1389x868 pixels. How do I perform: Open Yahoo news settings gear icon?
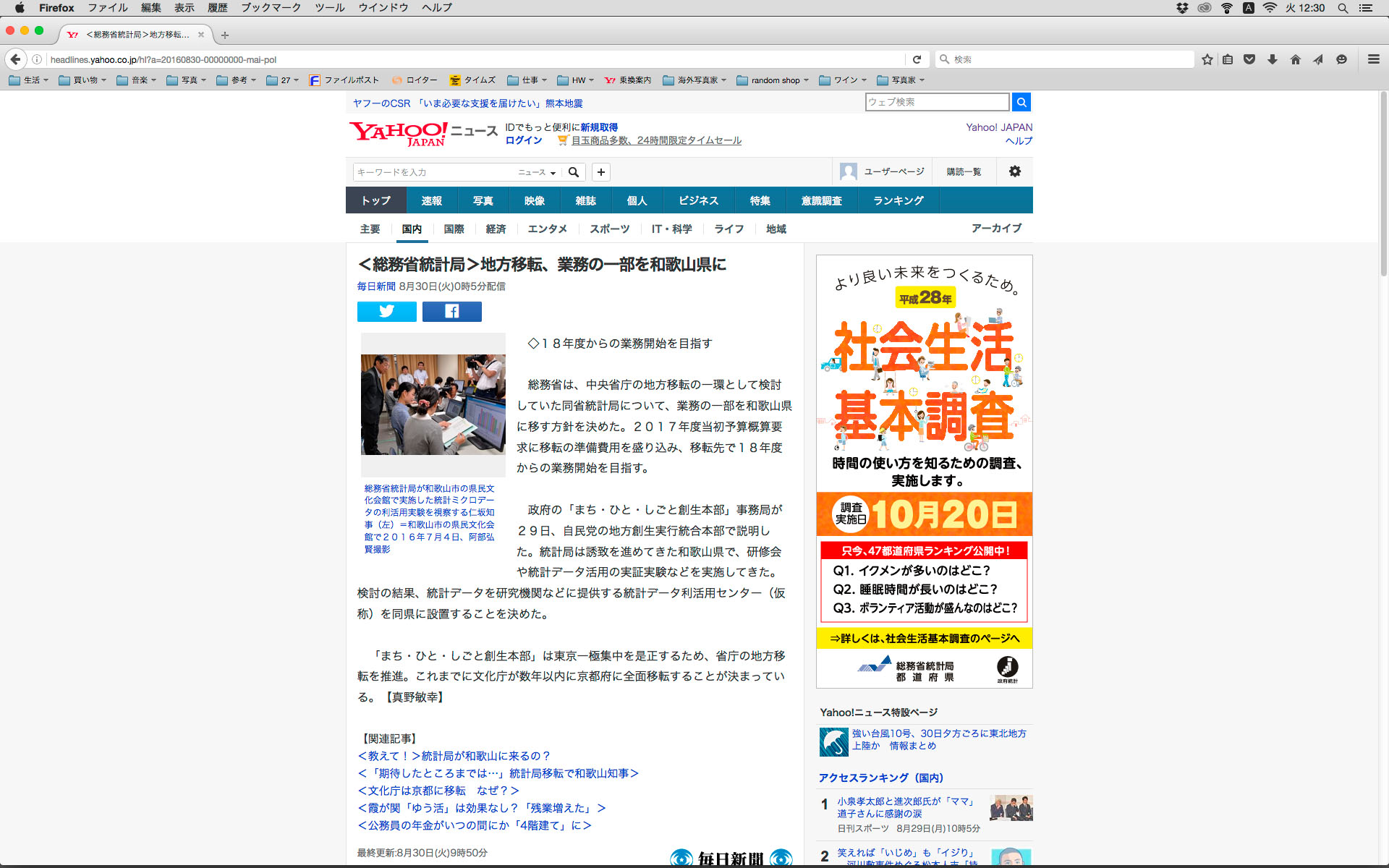(x=1014, y=171)
